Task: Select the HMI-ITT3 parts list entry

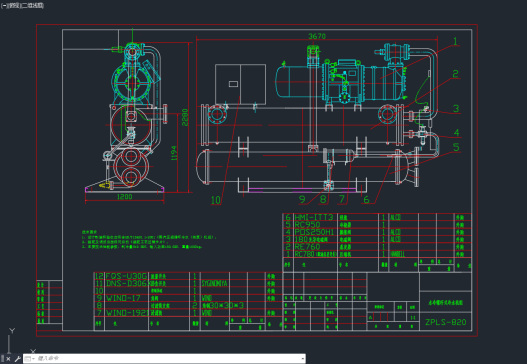Action: pos(314,217)
